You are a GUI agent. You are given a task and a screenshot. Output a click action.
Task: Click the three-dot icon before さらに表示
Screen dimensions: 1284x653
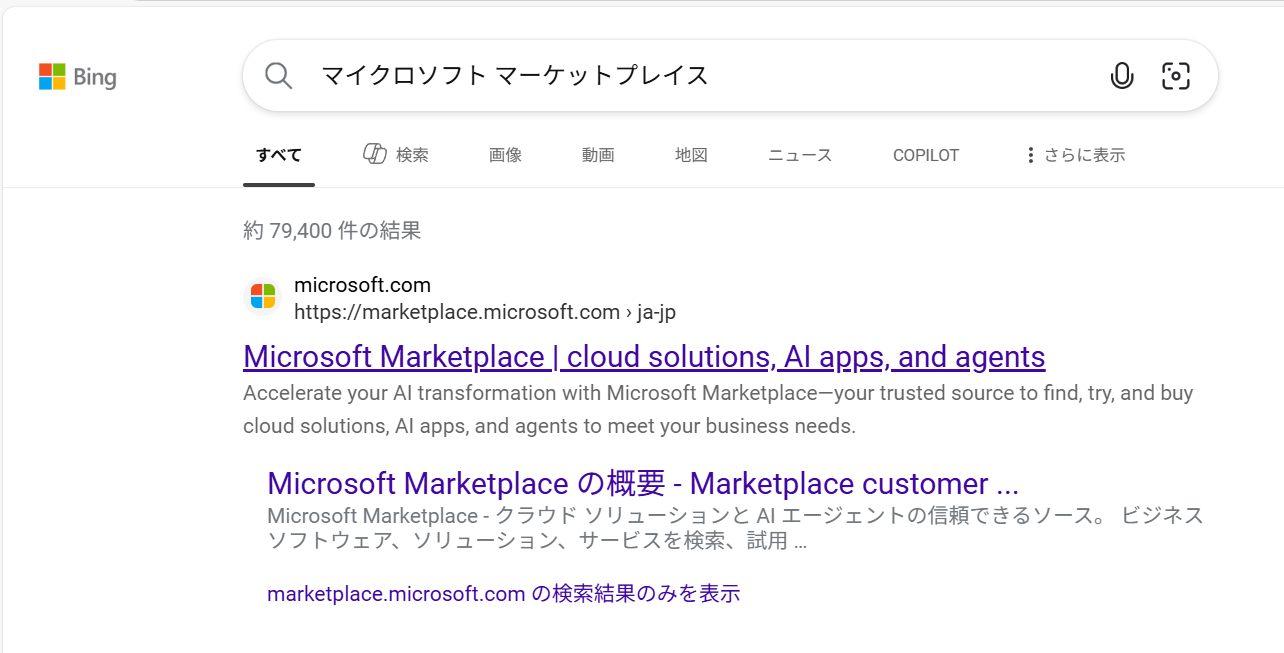pyautogui.click(x=1030, y=154)
